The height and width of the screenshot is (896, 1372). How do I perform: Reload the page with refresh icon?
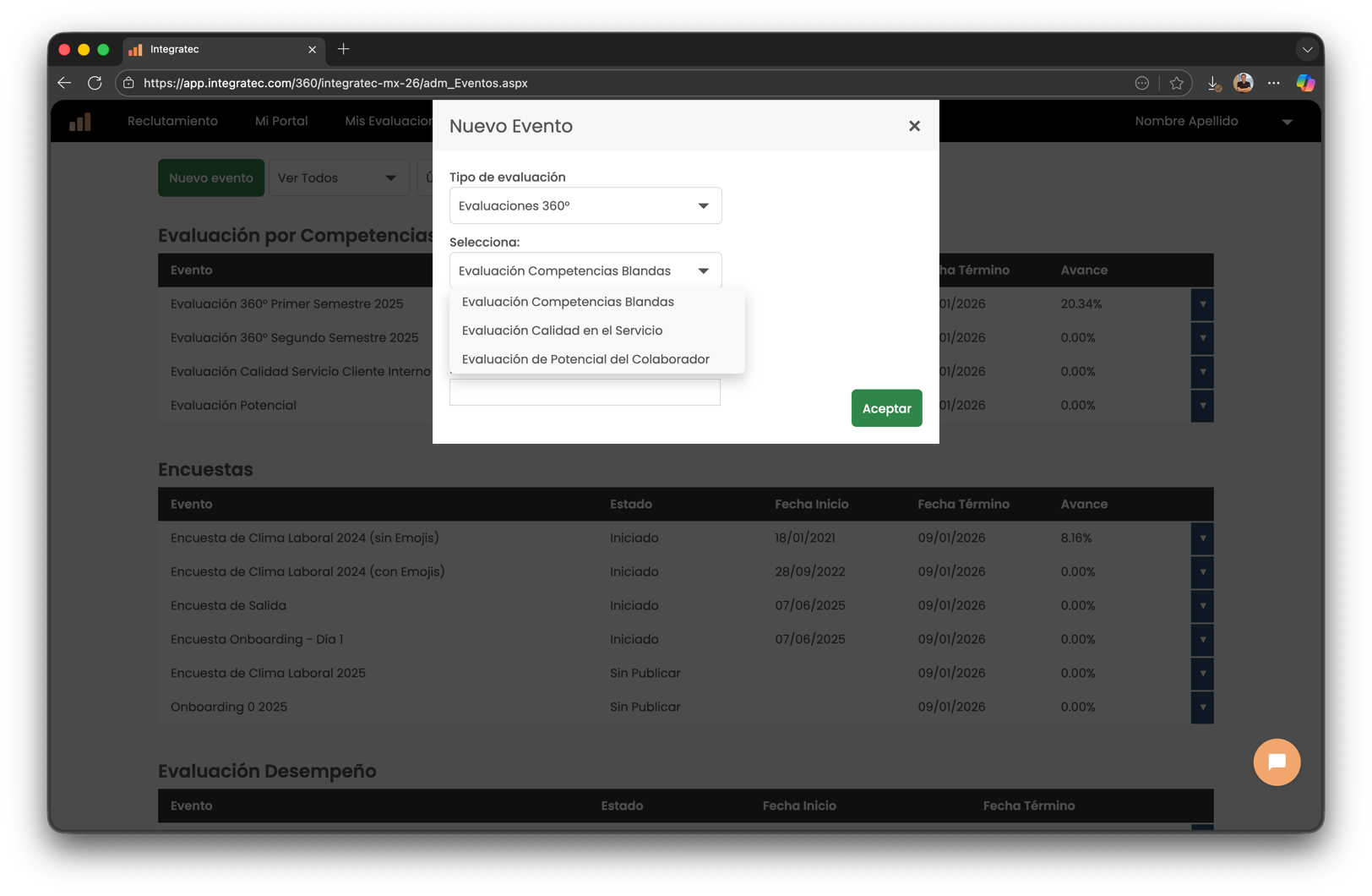coord(95,83)
